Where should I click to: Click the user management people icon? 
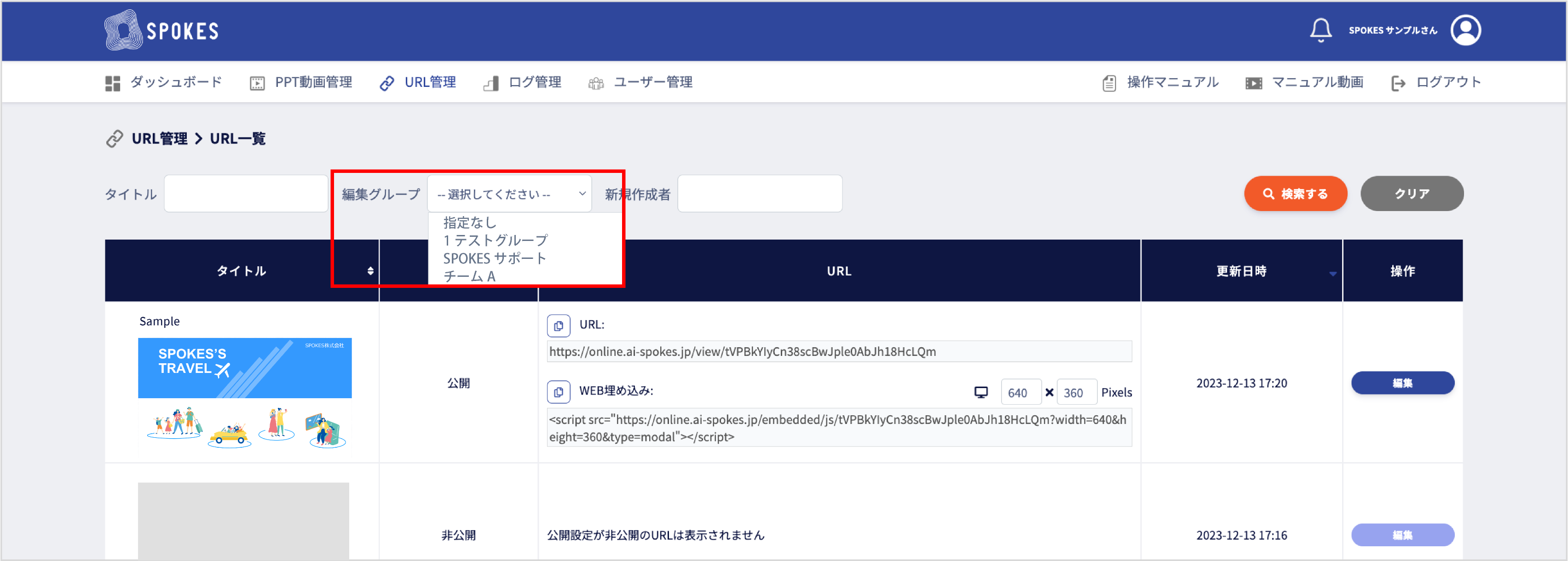(596, 83)
